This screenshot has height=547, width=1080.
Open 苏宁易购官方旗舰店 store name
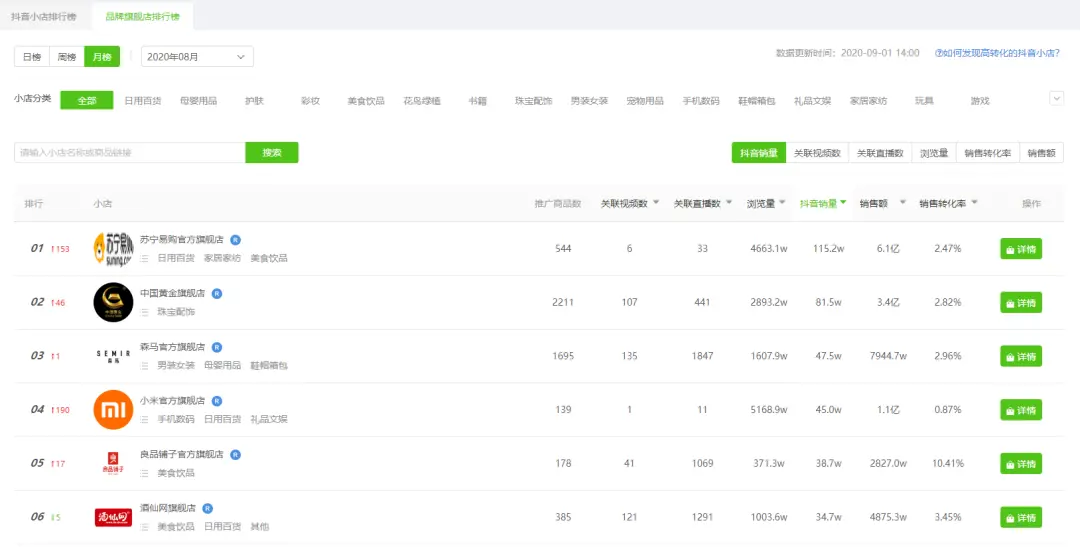pos(182,240)
